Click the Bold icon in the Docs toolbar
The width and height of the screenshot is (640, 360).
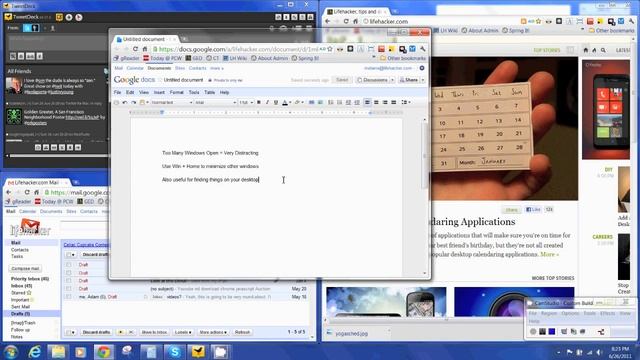pos(258,102)
